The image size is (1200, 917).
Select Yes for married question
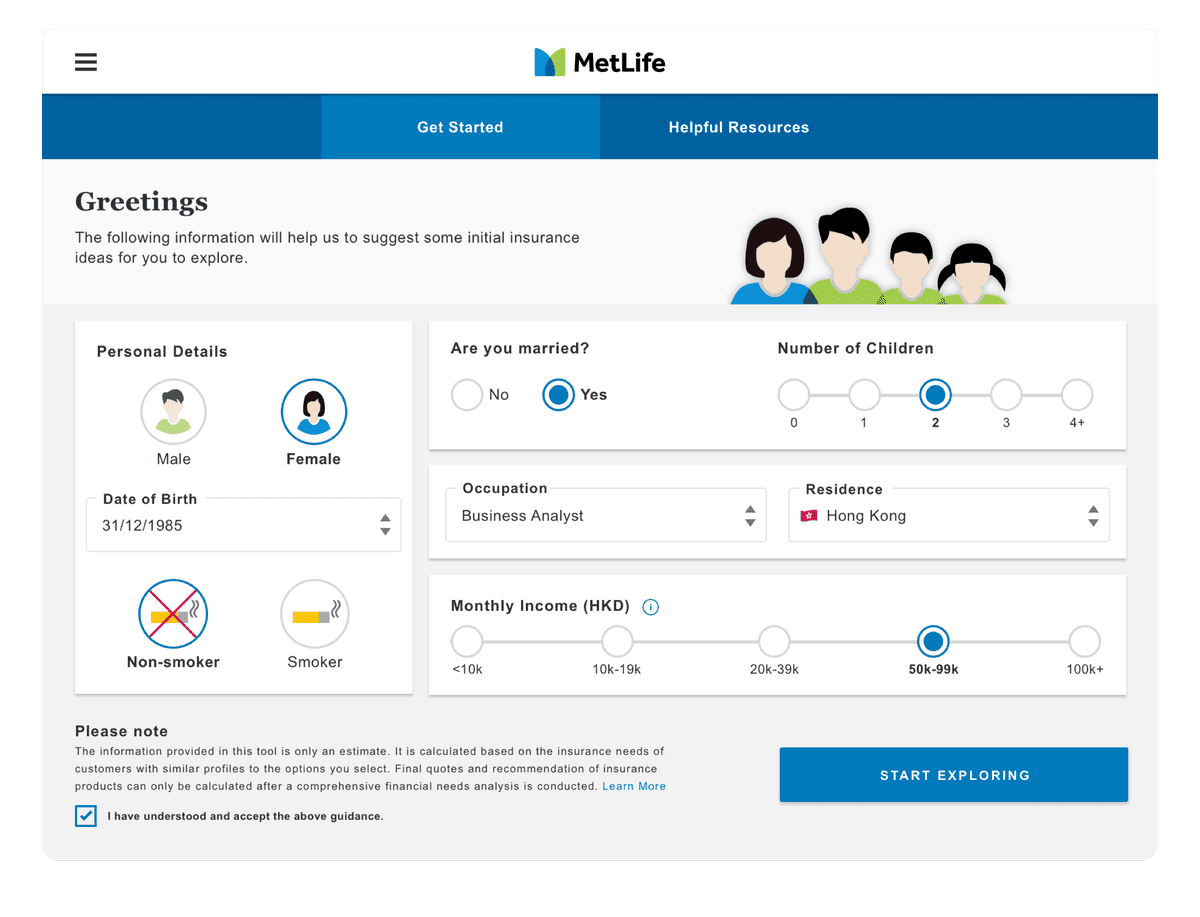[559, 395]
